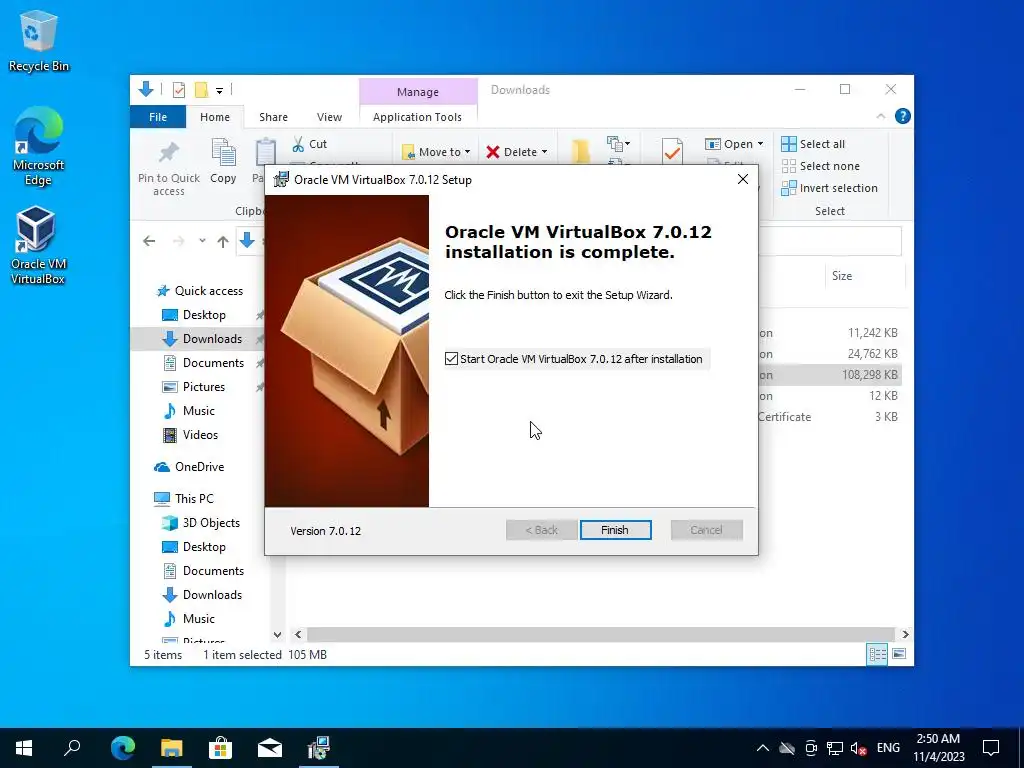This screenshot has width=1024, height=768.
Task: Select This PC in navigation pane
Action: click(184, 498)
